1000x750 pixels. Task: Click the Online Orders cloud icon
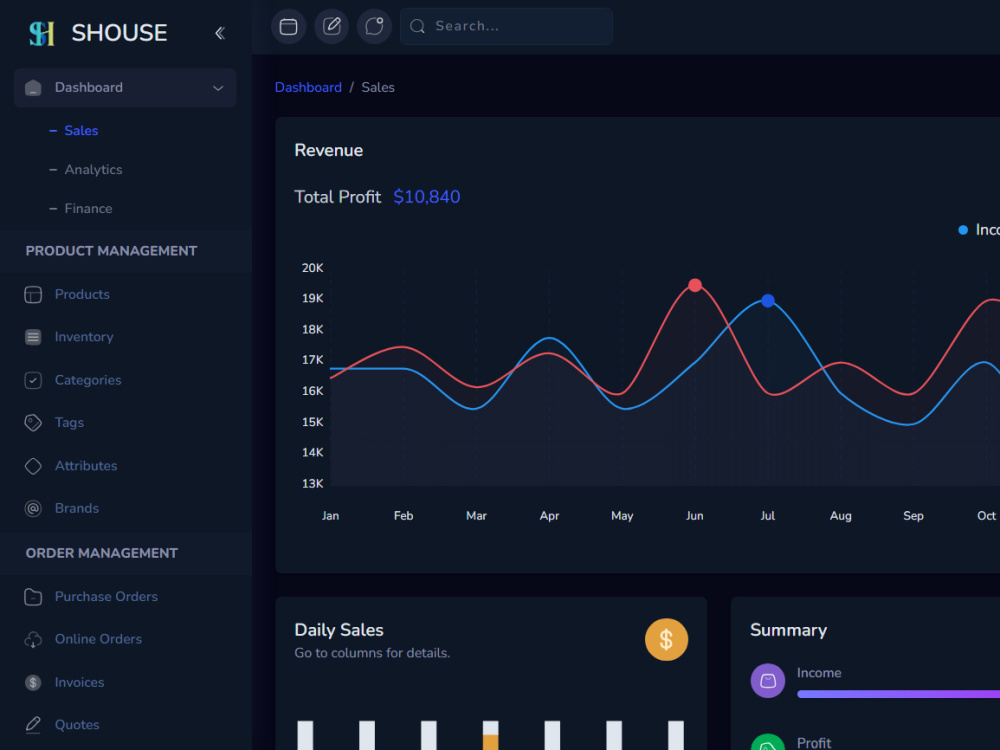coord(33,640)
